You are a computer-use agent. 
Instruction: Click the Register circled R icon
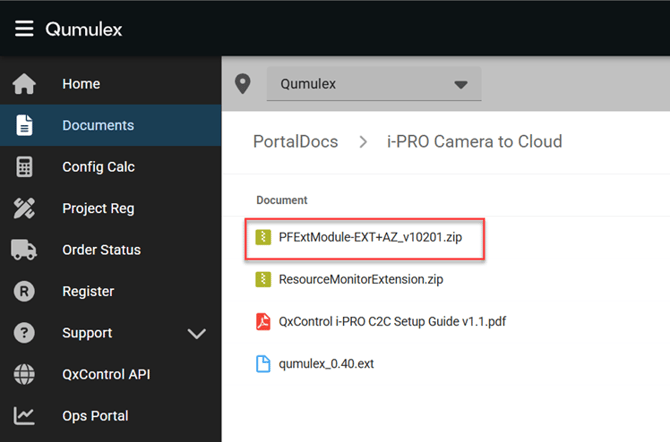tap(24, 292)
